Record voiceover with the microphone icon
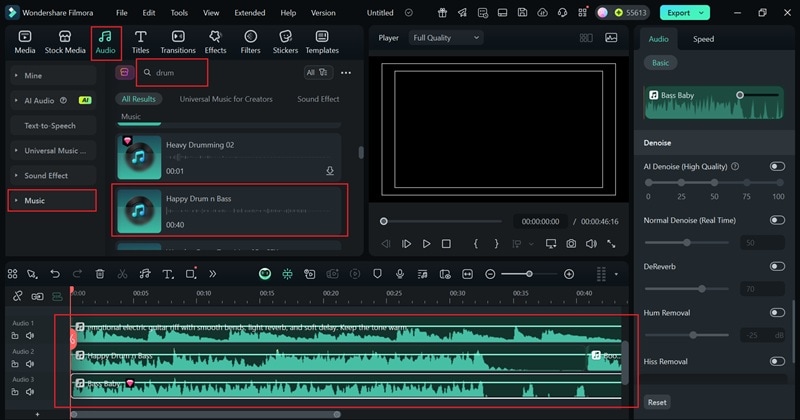Screen dimensions: 800x420 [x=400, y=274]
